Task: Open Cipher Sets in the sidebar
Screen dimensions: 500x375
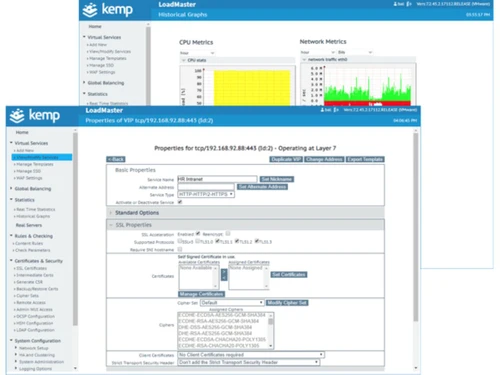Action: tap(26, 296)
